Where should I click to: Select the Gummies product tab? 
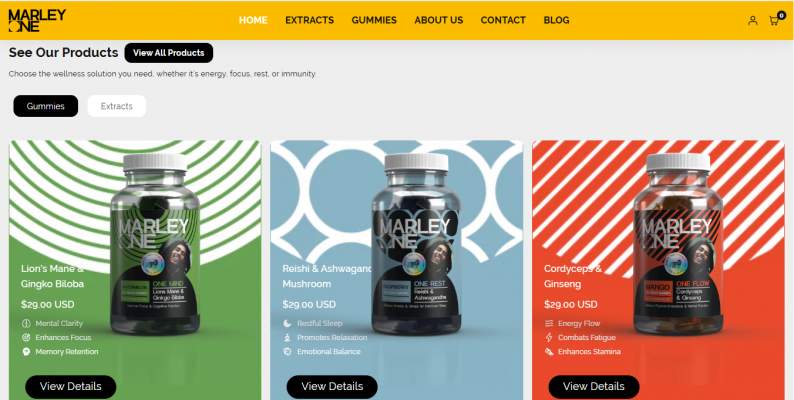46,106
